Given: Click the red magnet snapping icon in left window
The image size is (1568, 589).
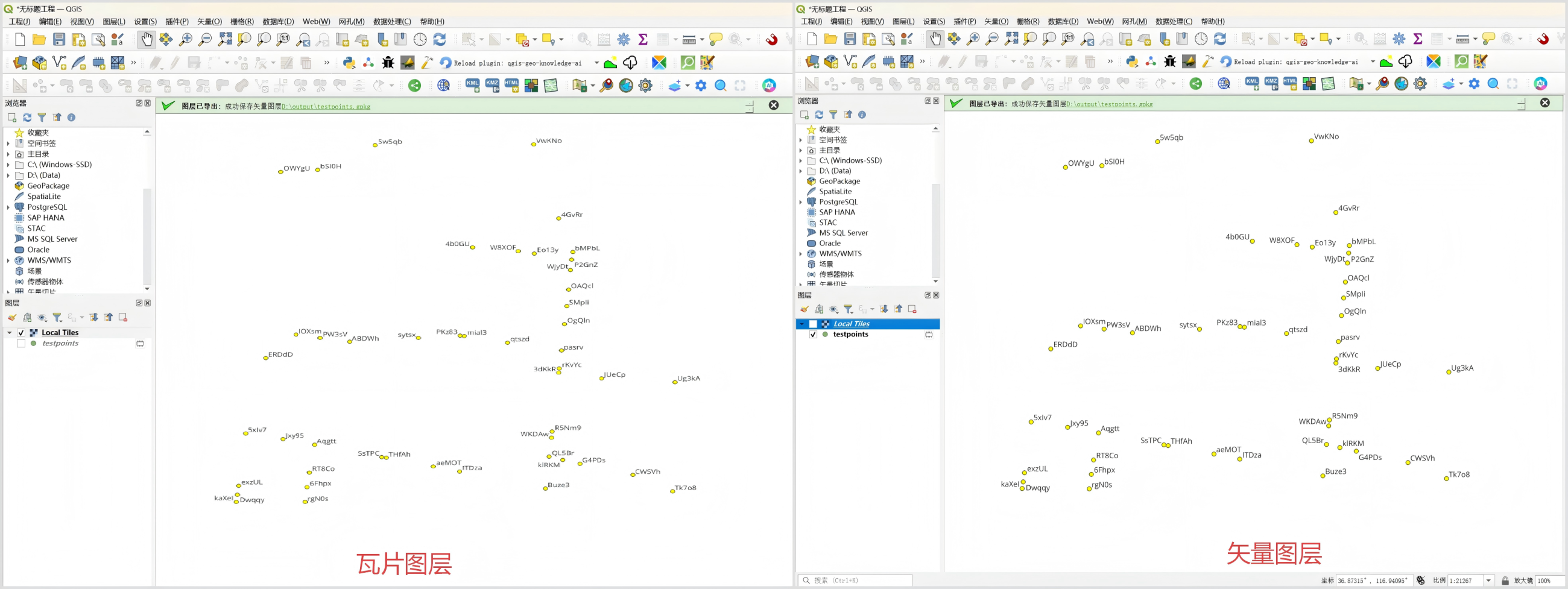Looking at the screenshot, I should pyautogui.click(x=771, y=40).
